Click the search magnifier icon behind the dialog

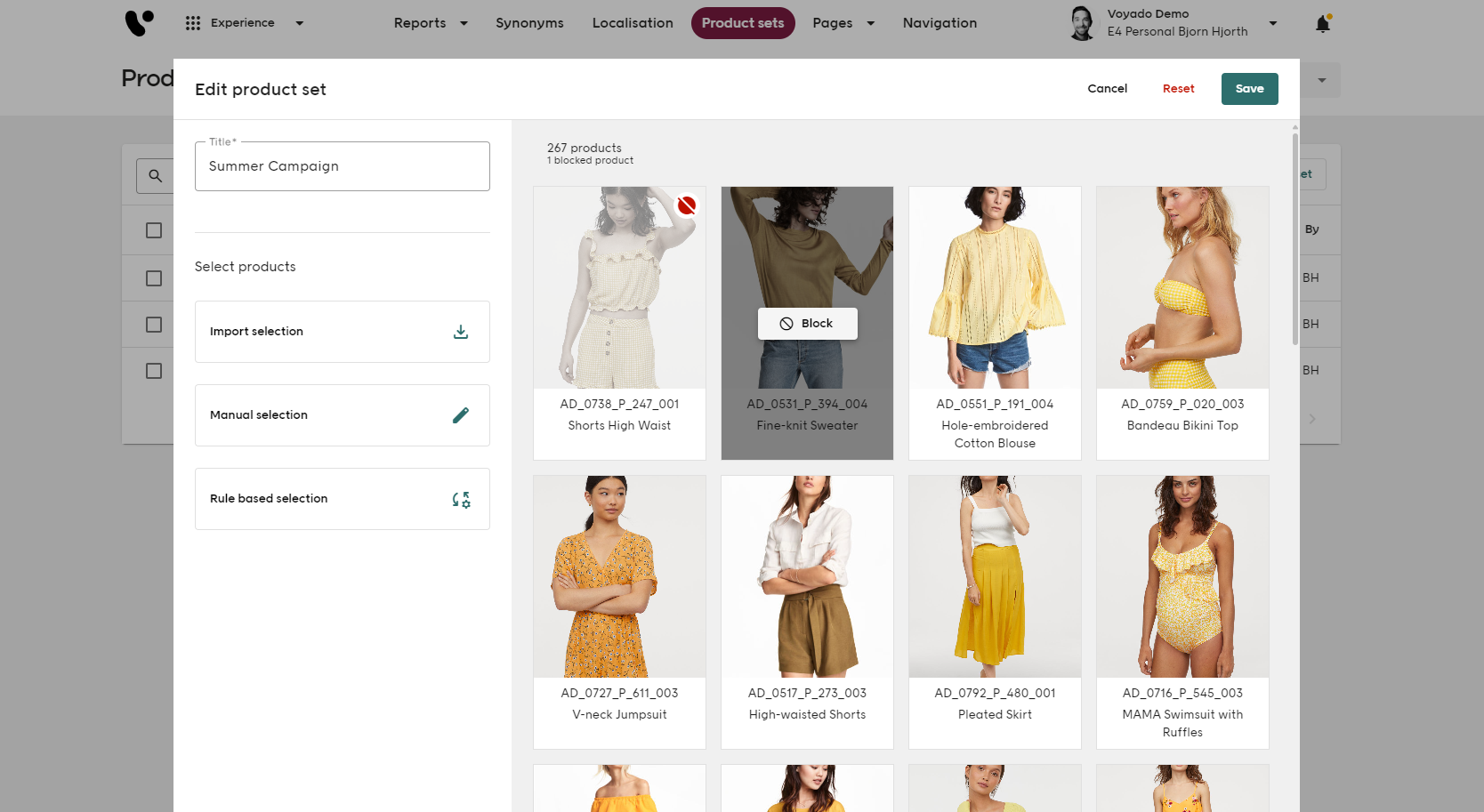[155, 176]
